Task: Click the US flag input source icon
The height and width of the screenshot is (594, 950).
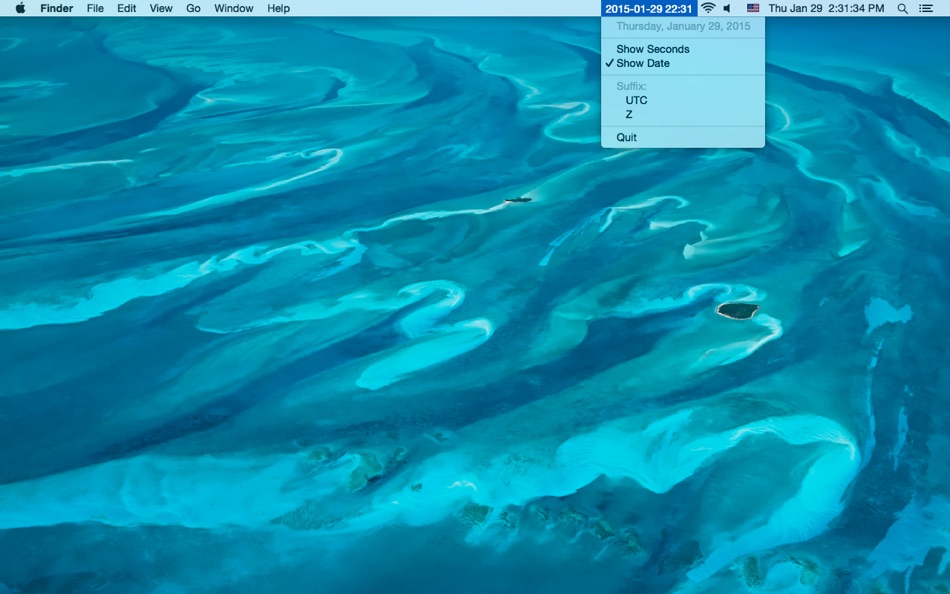Action: pyautogui.click(x=754, y=8)
